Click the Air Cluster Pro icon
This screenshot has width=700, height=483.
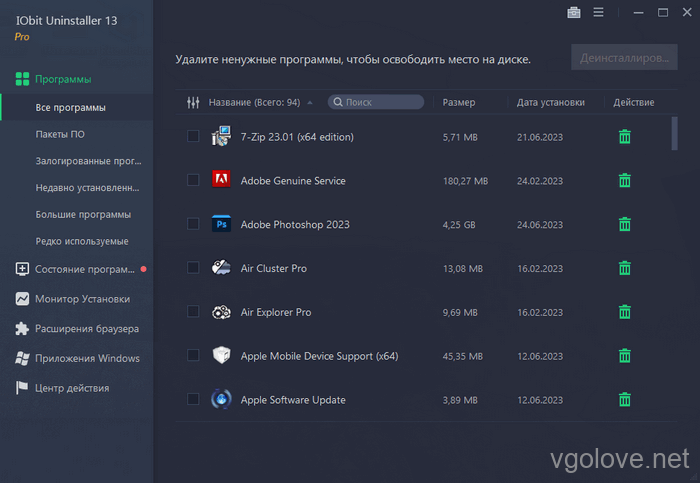click(221, 267)
